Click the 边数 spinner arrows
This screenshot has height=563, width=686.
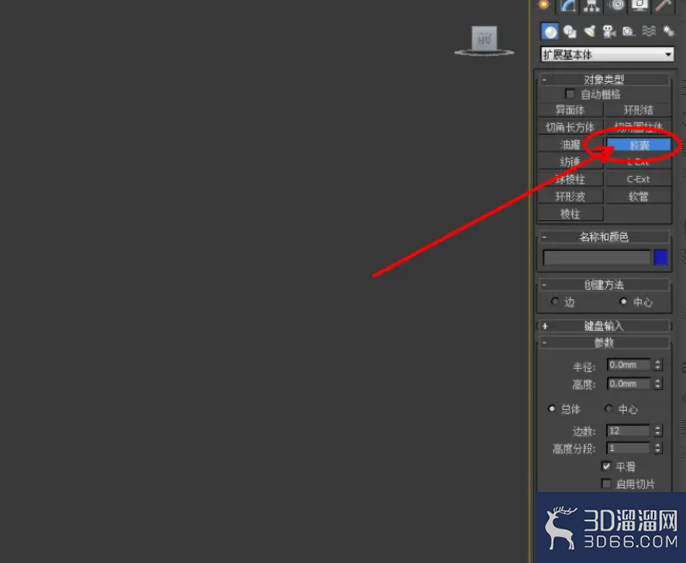point(658,431)
